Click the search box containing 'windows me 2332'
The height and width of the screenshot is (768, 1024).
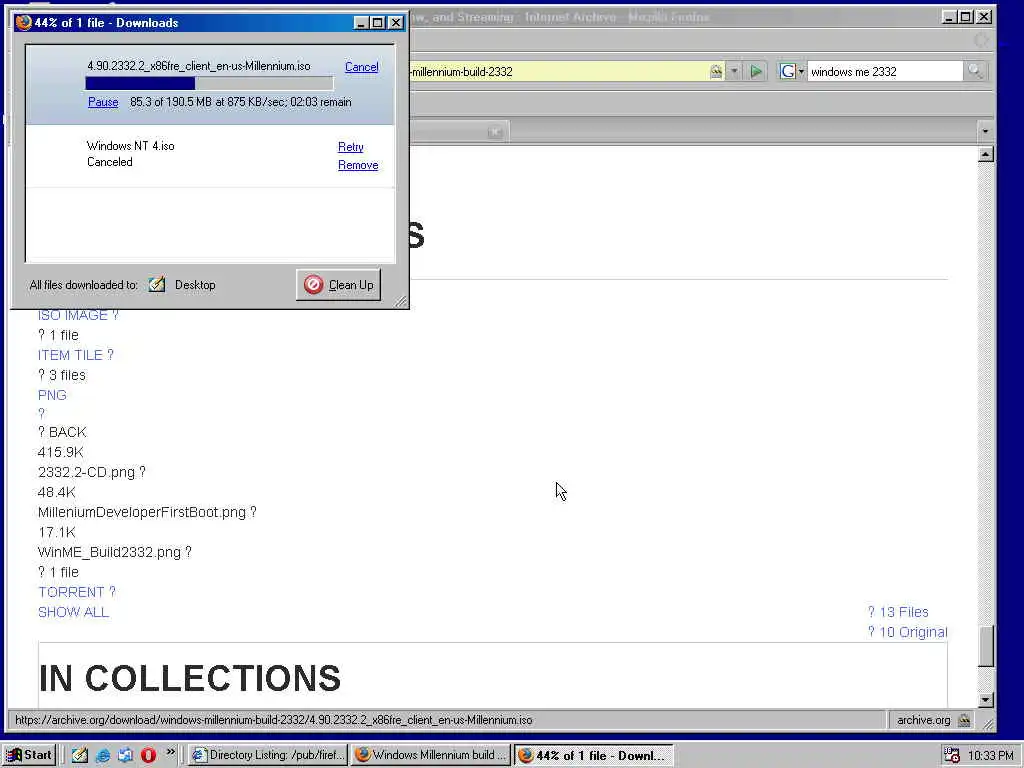(884, 72)
